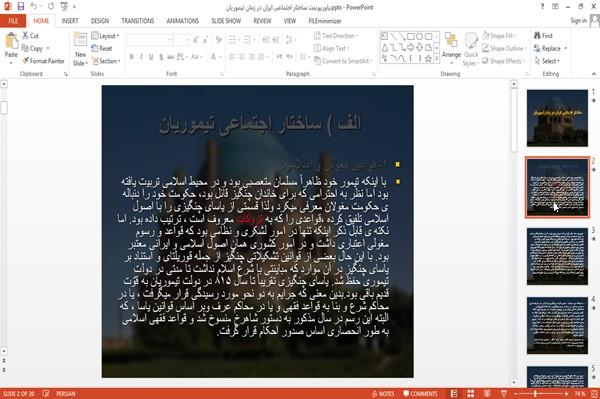Click the Sign in link

pyautogui.click(x=578, y=21)
